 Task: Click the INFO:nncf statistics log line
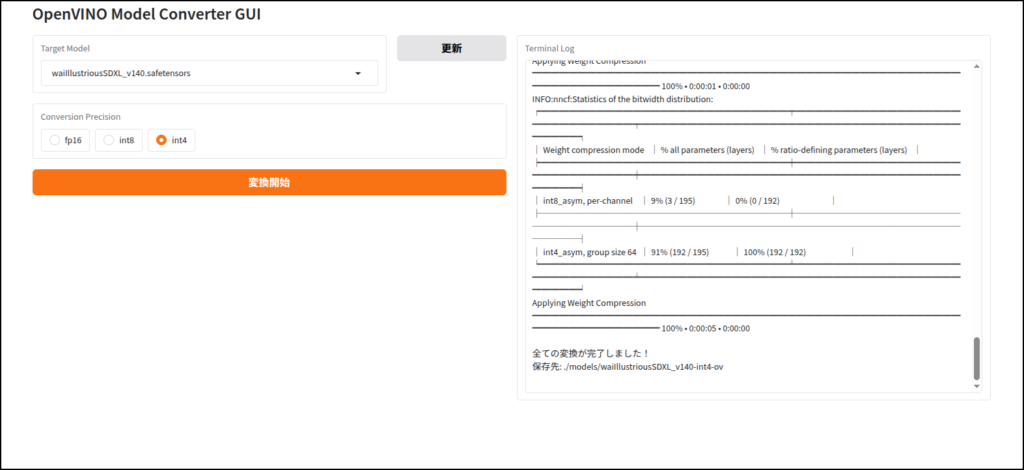pos(622,99)
